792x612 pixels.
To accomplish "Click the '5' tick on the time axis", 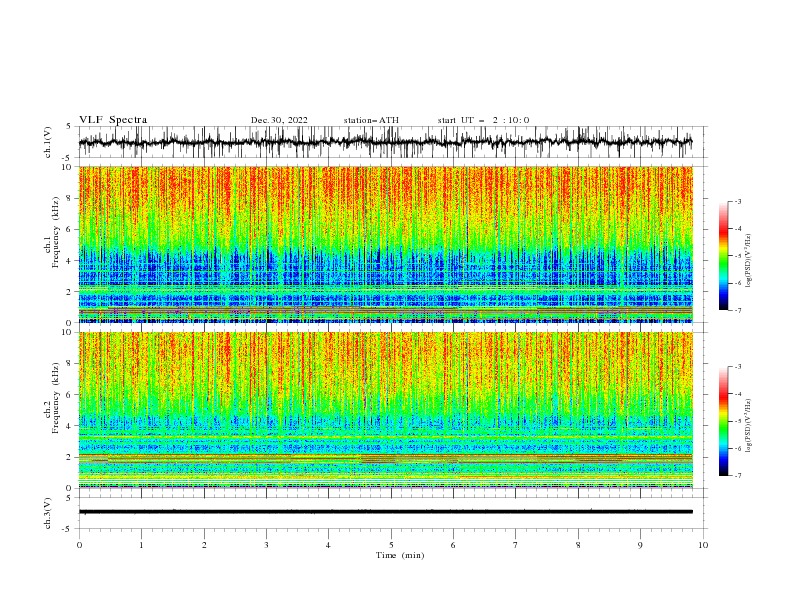I will tap(391, 545).
